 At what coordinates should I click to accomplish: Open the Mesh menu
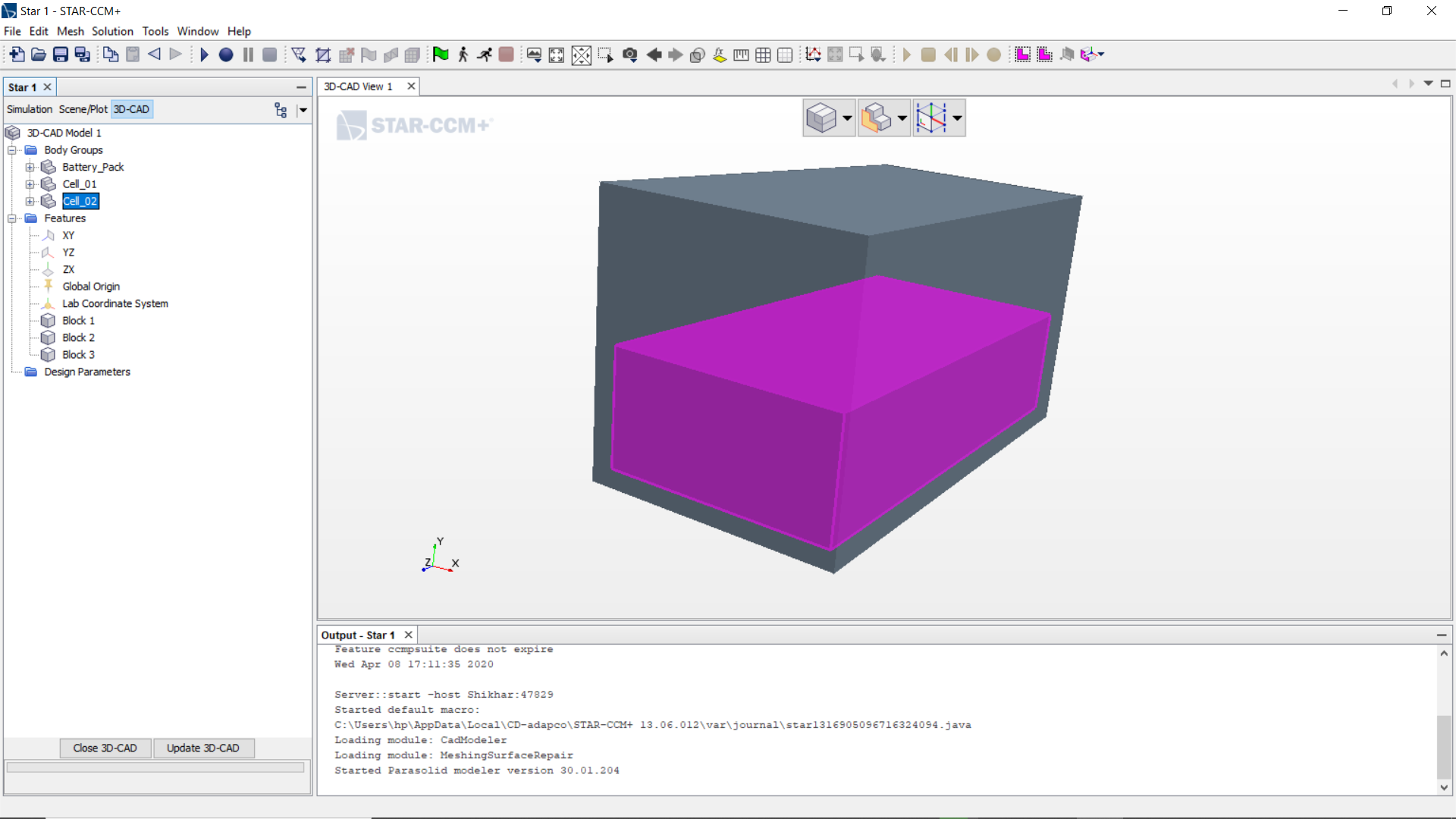[x=71, y=31]
